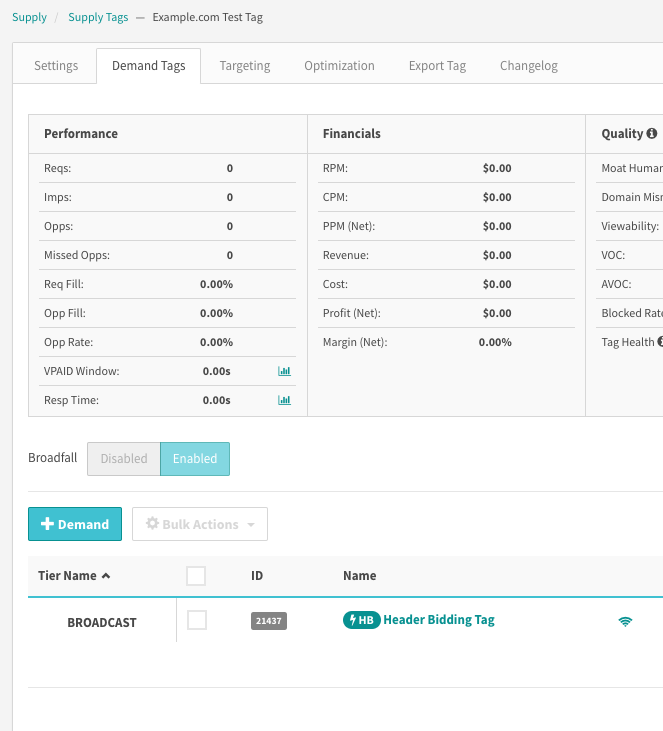Select the Demand Tags tab
The height and width of the screenshot is (731, 663).
pyautogui.click(x=149, y=66)
